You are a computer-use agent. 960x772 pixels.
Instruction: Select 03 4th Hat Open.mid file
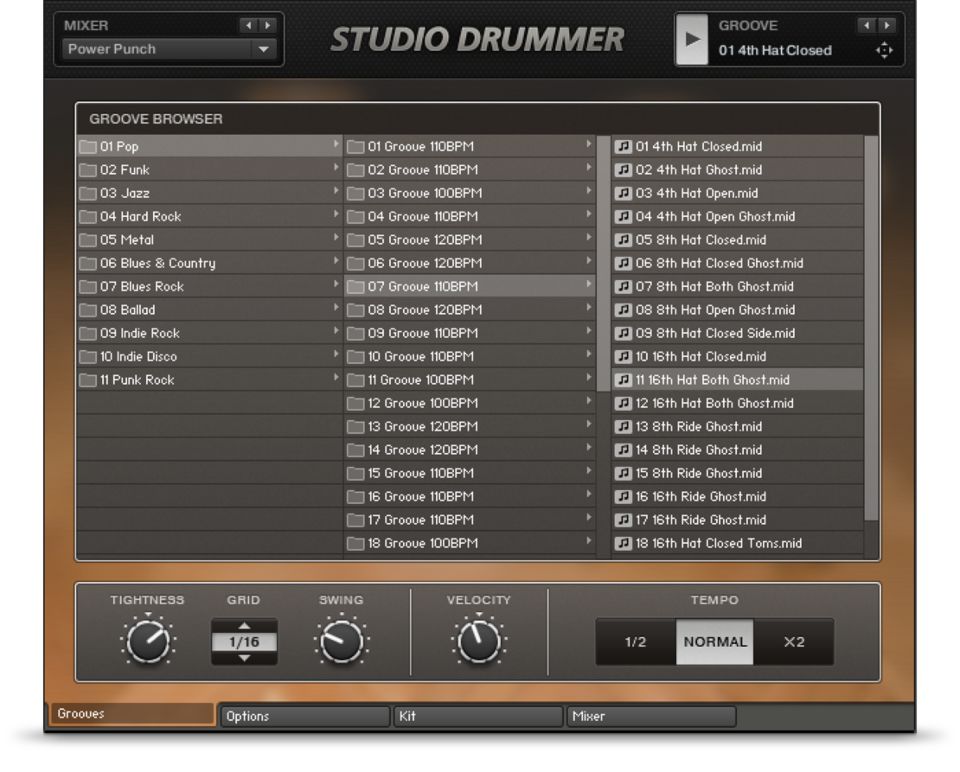[697, 193]
